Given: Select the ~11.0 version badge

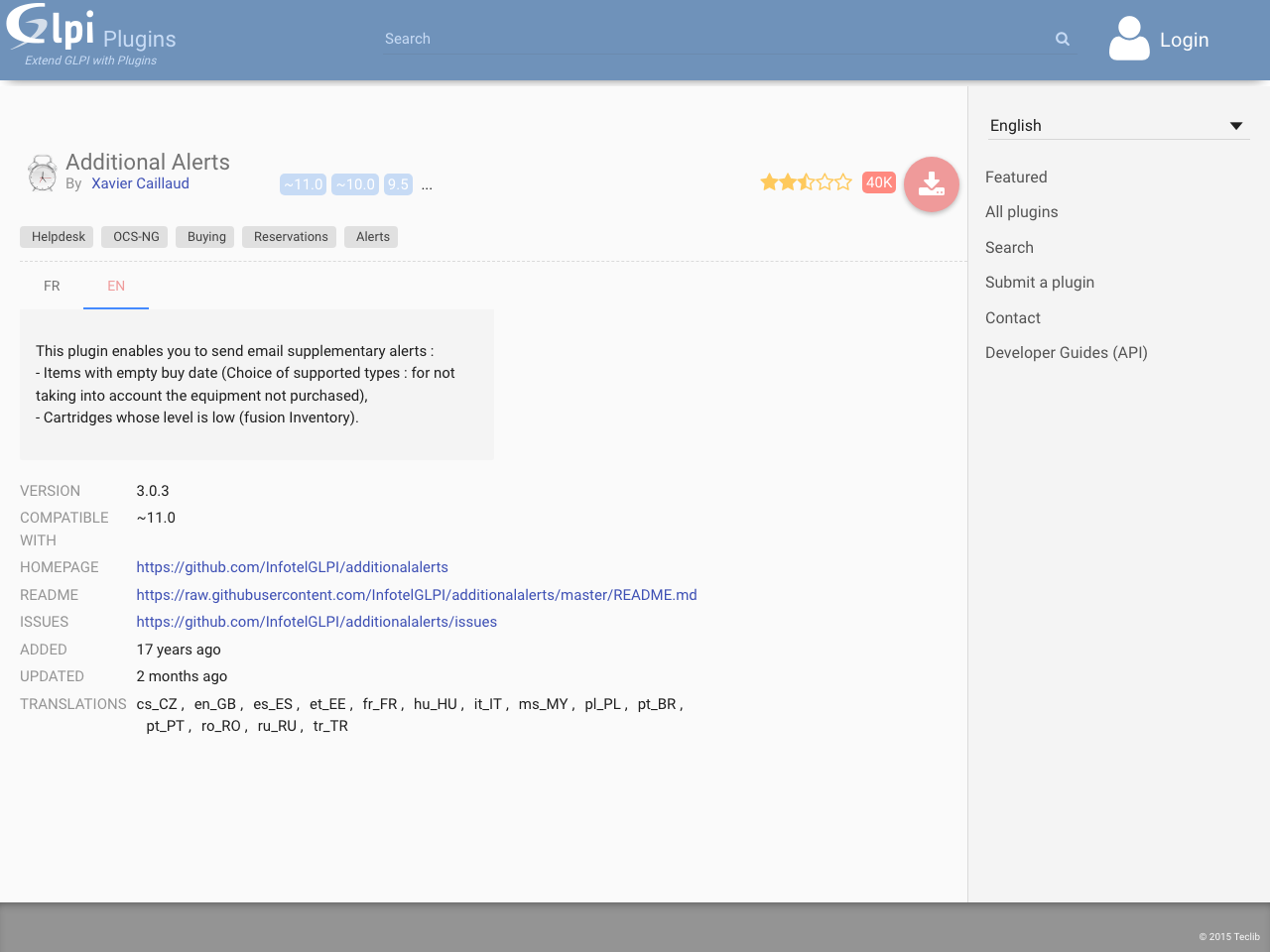Looking at the screenshot, I should (303, 184).
